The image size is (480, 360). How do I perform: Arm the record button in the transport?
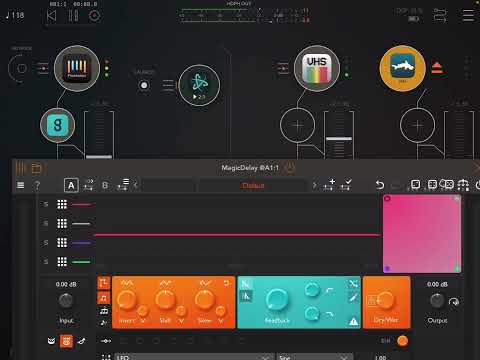pos(94,16)
